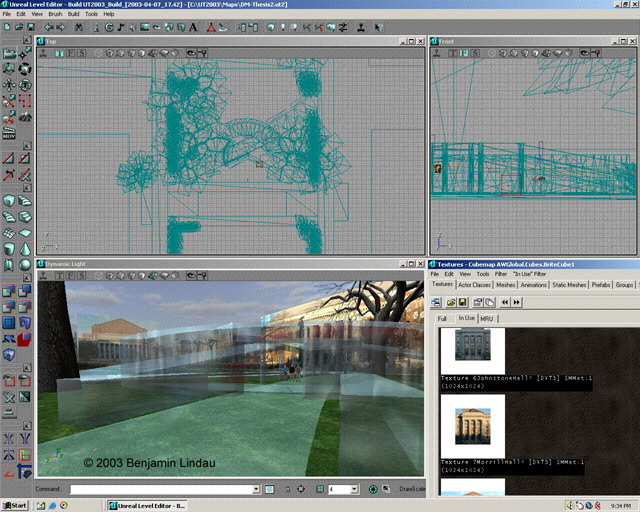Toggle realtime preview in Dynamic Light viewport
640x512 pixels.
click(x=45, y=274)
